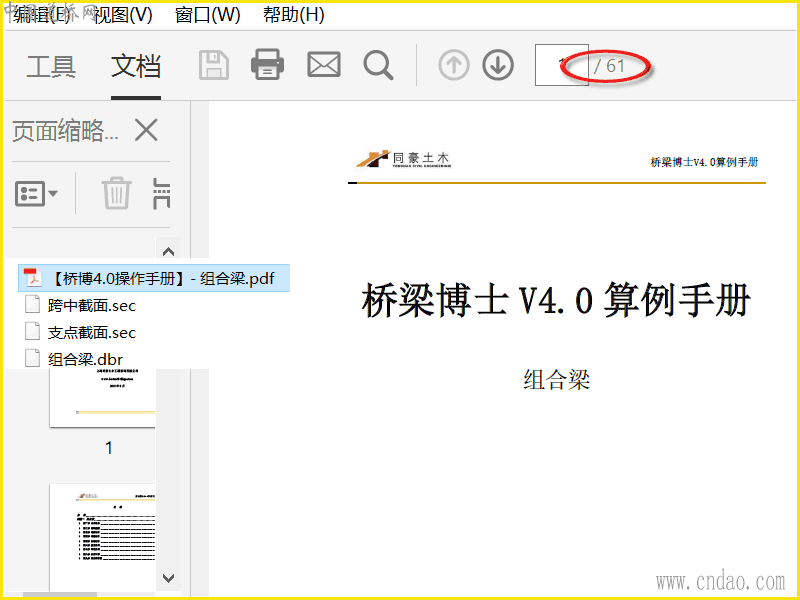Image resolution: width=800 pixels, height=600 pixels.
Task: Click the 支点截面.sec blank file icon
Action: tap(33, 332)
